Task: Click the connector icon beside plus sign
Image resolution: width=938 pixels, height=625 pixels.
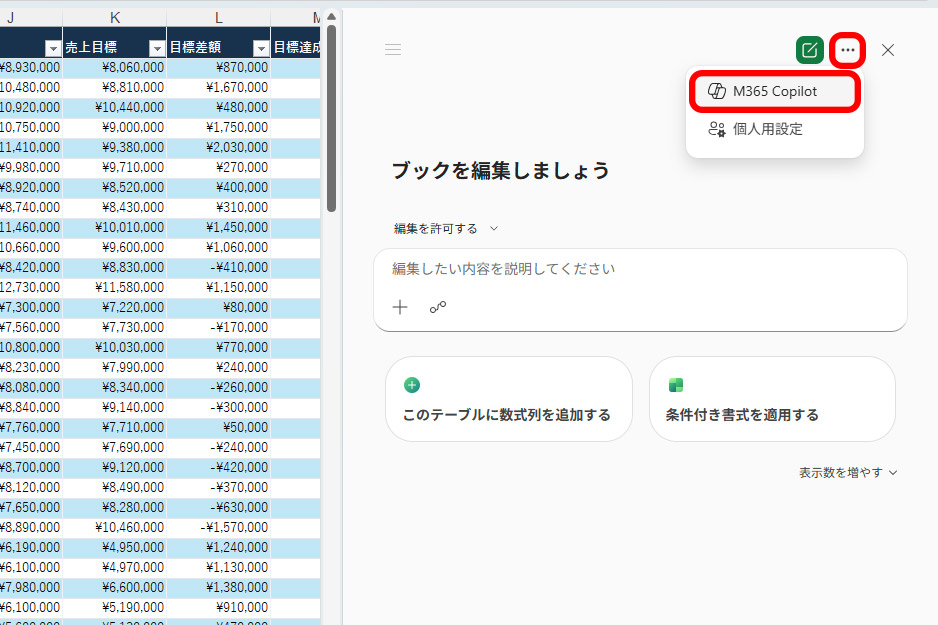Action: [x=438, y=307]
